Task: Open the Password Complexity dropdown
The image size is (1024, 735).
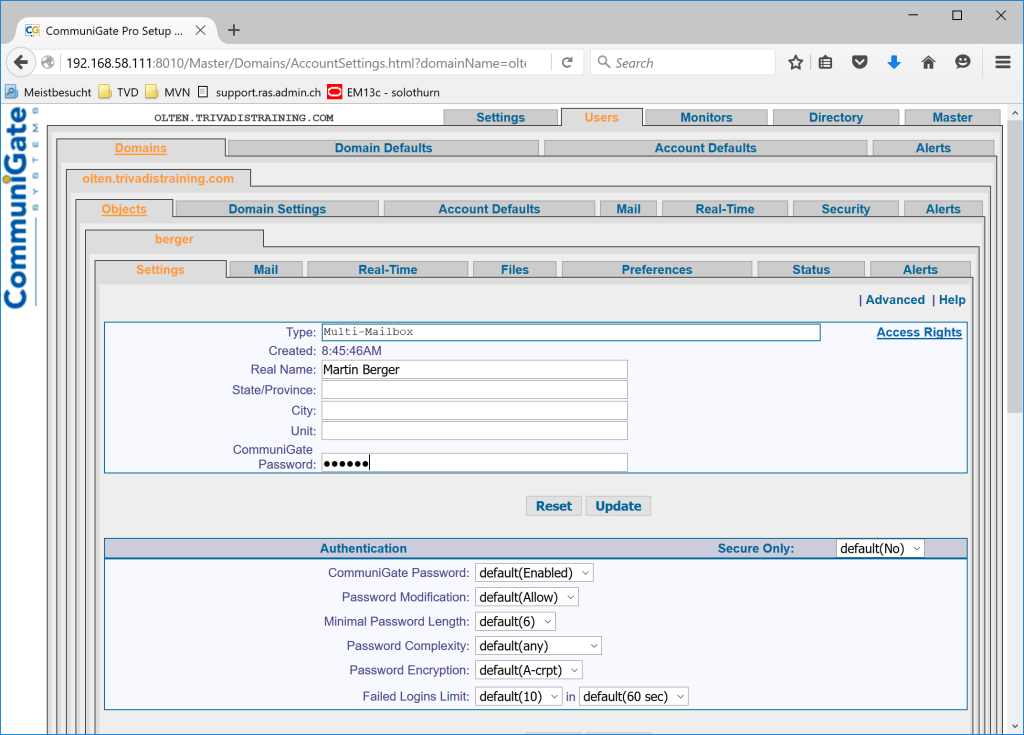Action: [538, 646]
